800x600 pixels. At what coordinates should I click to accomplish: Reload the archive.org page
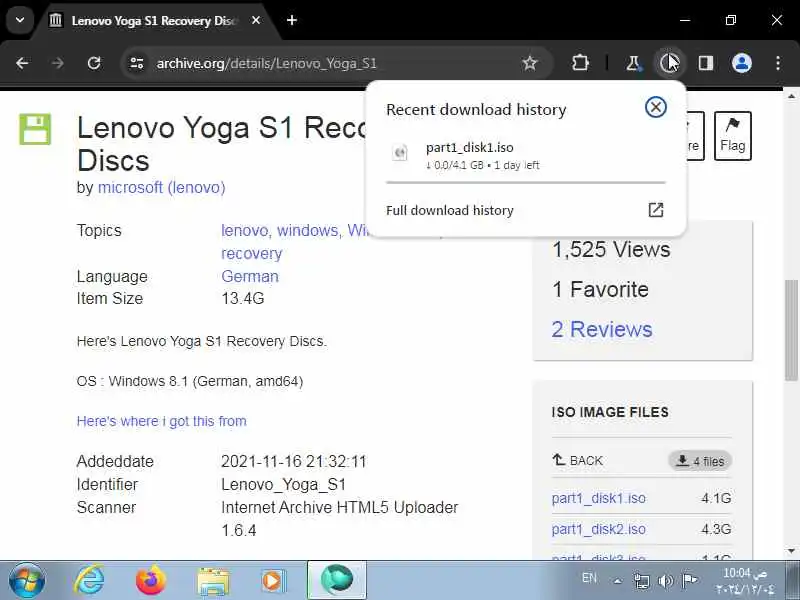coord(94,63)
